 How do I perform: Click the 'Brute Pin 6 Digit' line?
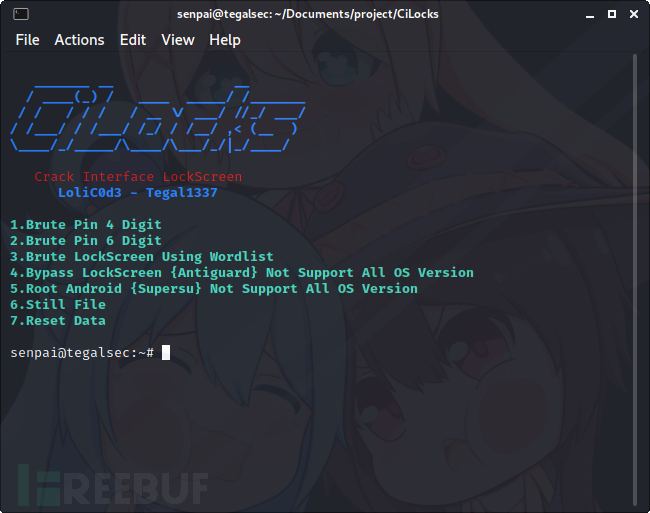click(86, 240)
